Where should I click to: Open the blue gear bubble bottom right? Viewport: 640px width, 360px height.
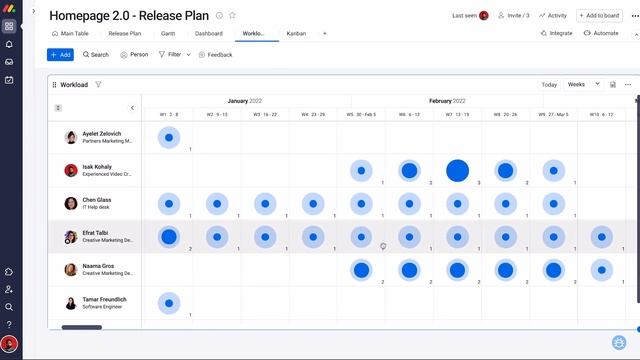pyautogui.click(x=619, y=343)
